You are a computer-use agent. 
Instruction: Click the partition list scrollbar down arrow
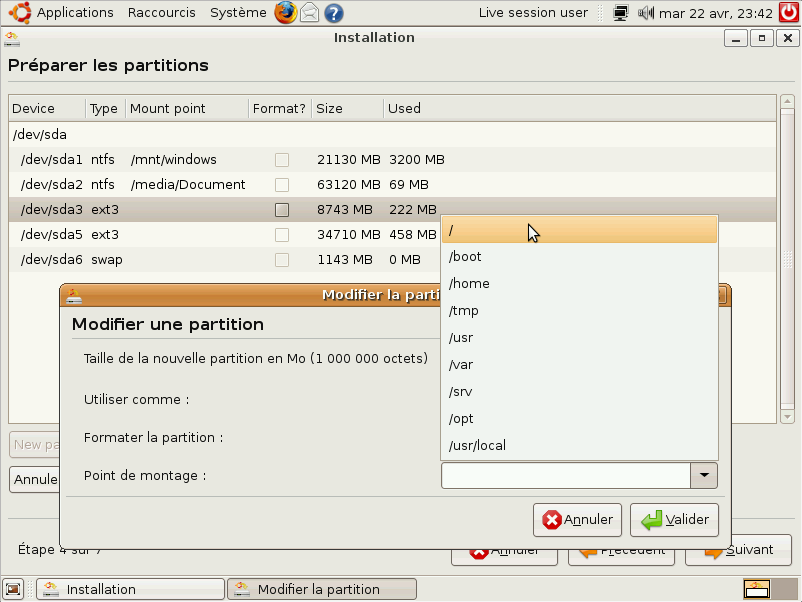click(788, 417)
